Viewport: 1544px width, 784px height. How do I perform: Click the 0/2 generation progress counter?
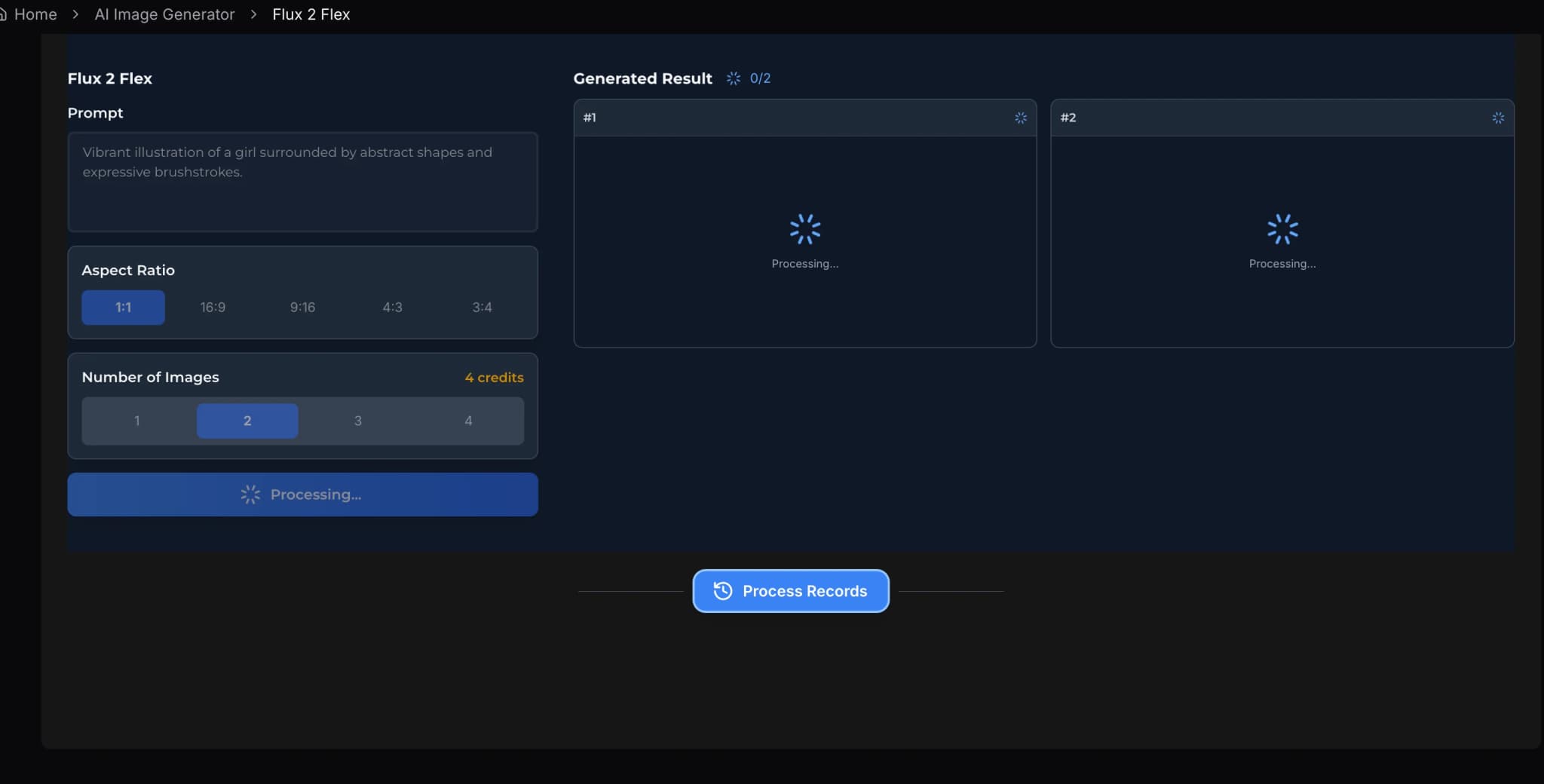point(760,78)
